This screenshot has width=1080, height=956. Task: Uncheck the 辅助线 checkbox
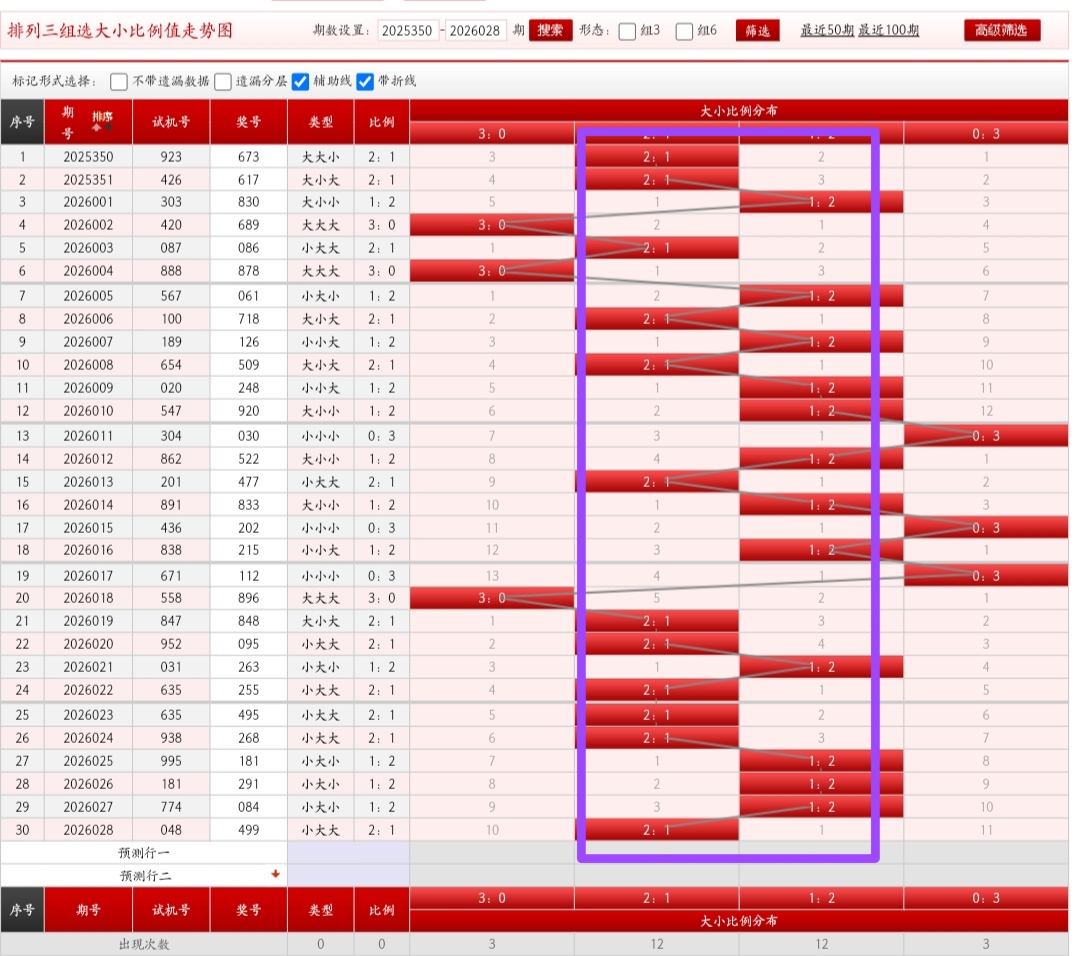pos(300,81)
